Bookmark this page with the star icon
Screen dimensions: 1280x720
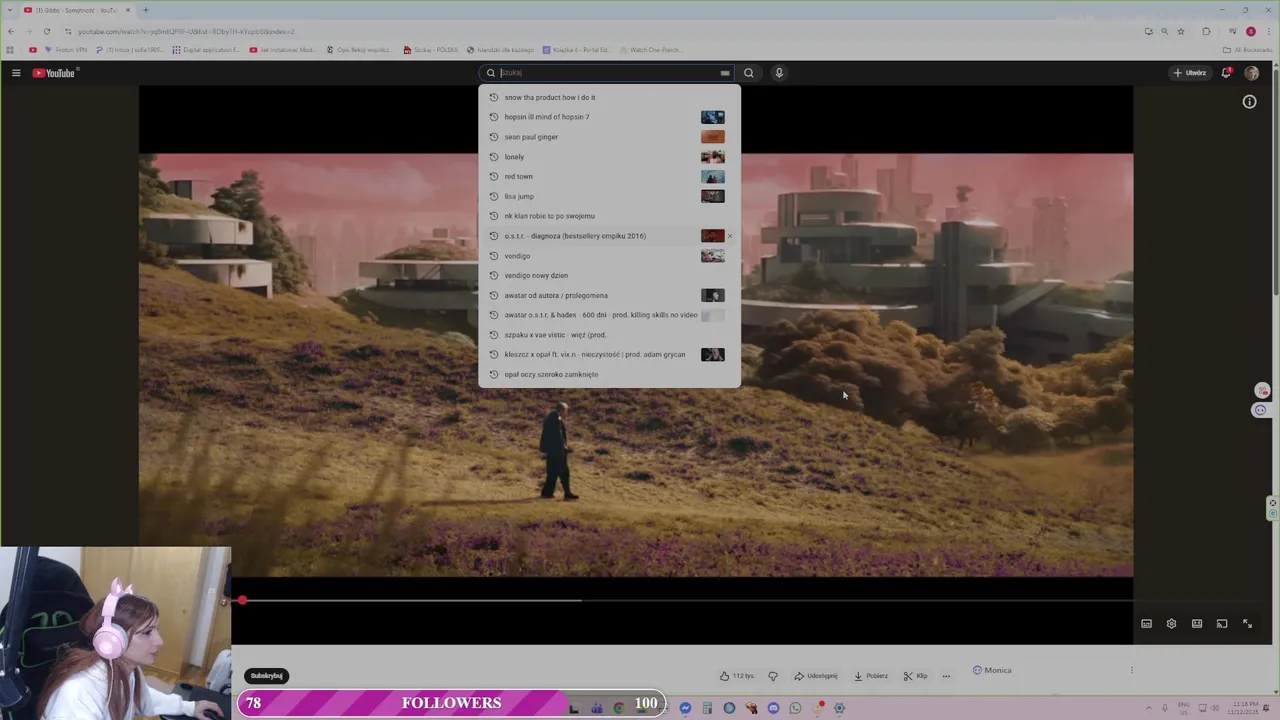1181,31
